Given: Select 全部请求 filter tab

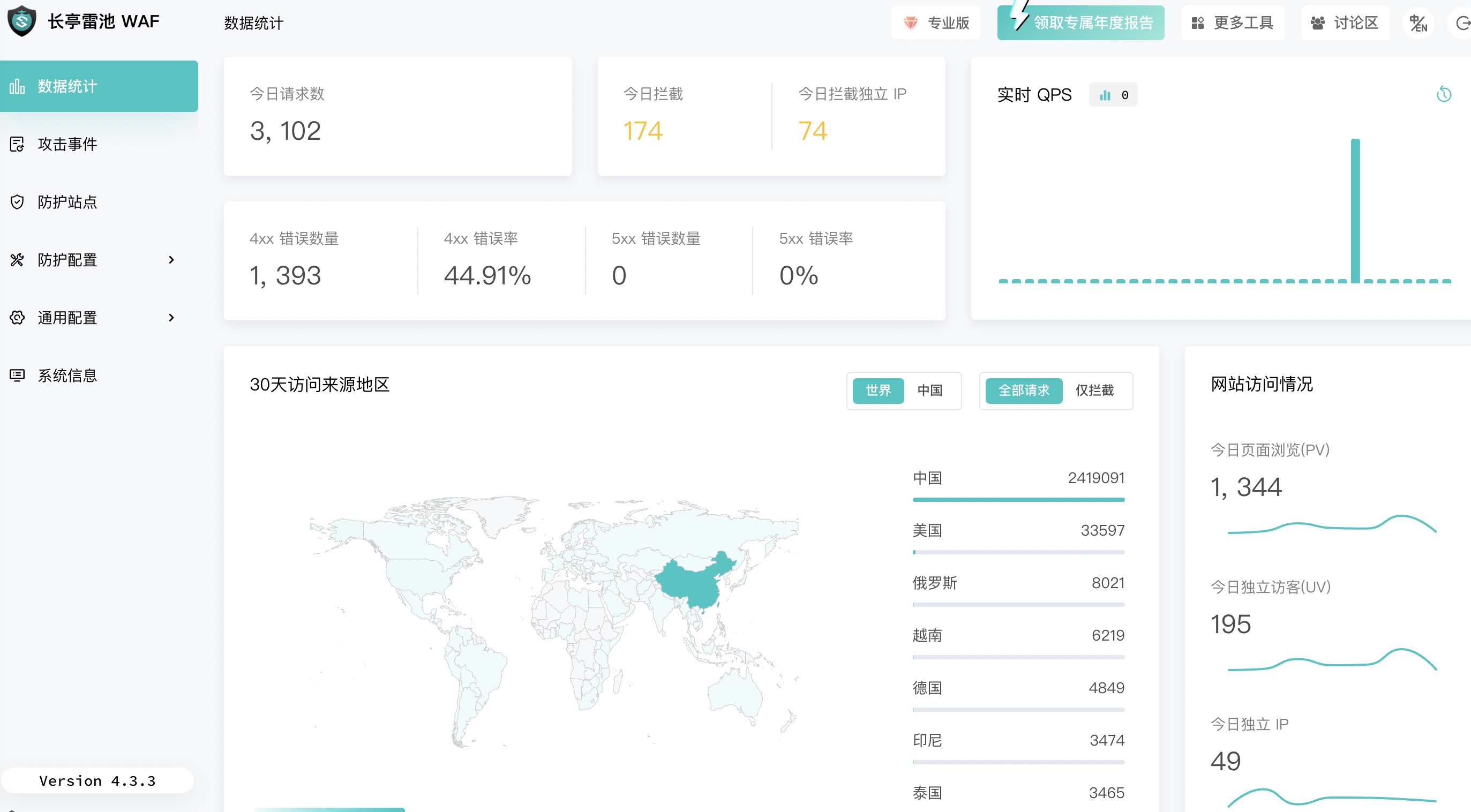Looking at the screenshot, I should coord(1023,390).
